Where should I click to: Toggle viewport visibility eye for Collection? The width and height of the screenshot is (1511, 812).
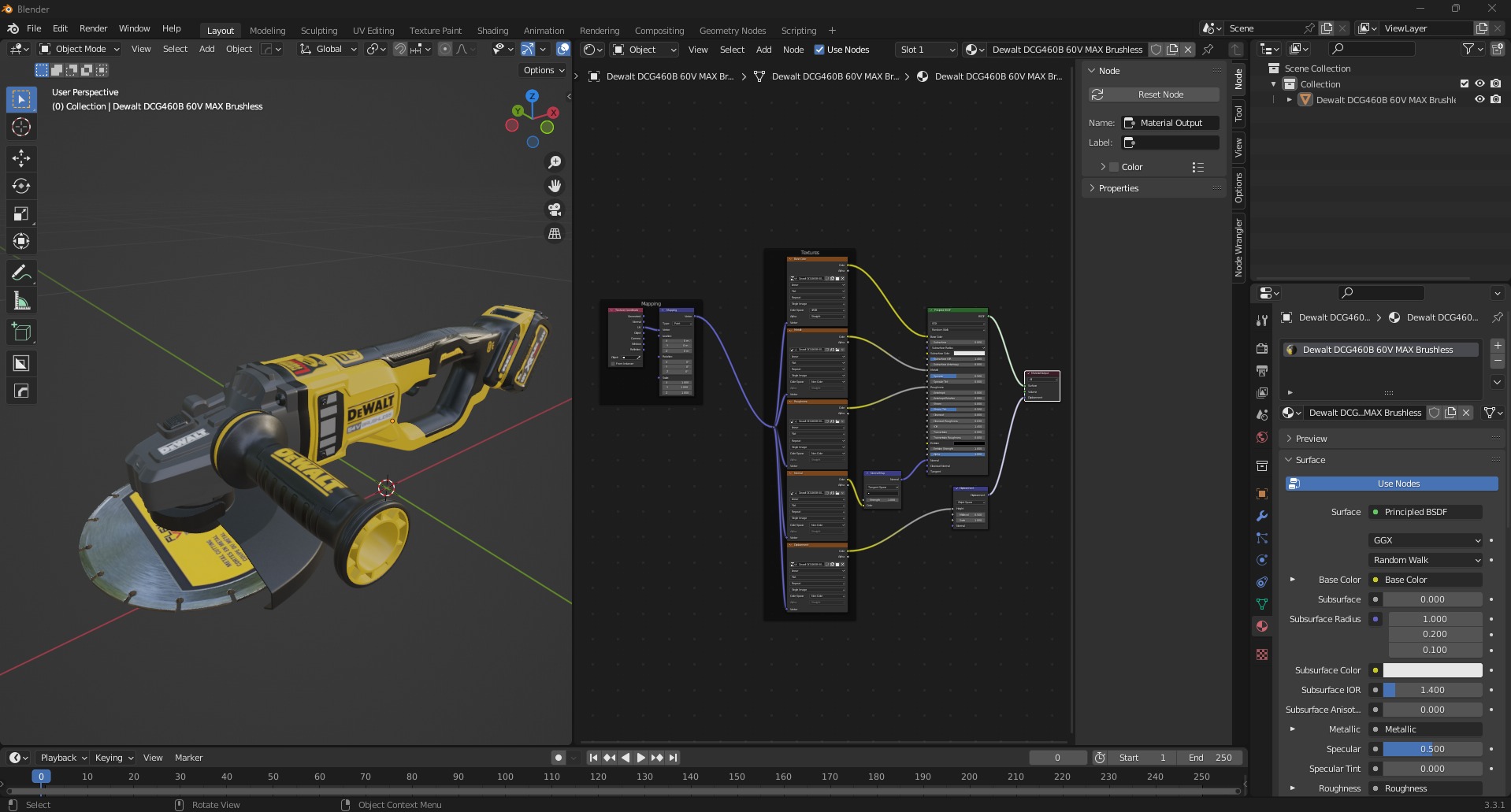(1479, 83)
